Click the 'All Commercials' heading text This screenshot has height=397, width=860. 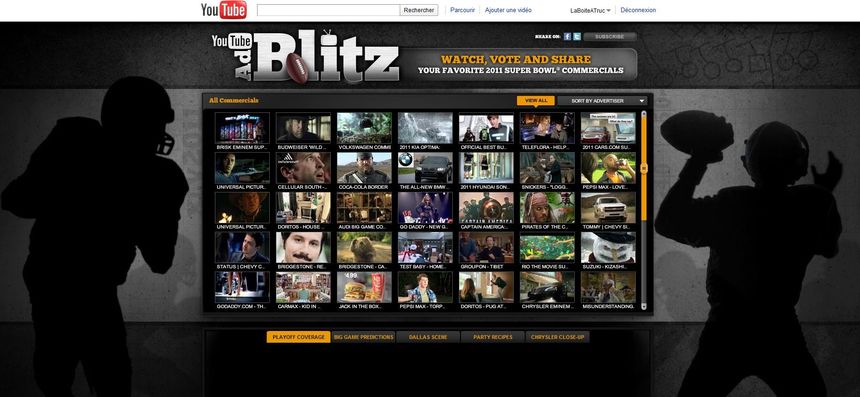pyautogui.click(x=234, y=100)
